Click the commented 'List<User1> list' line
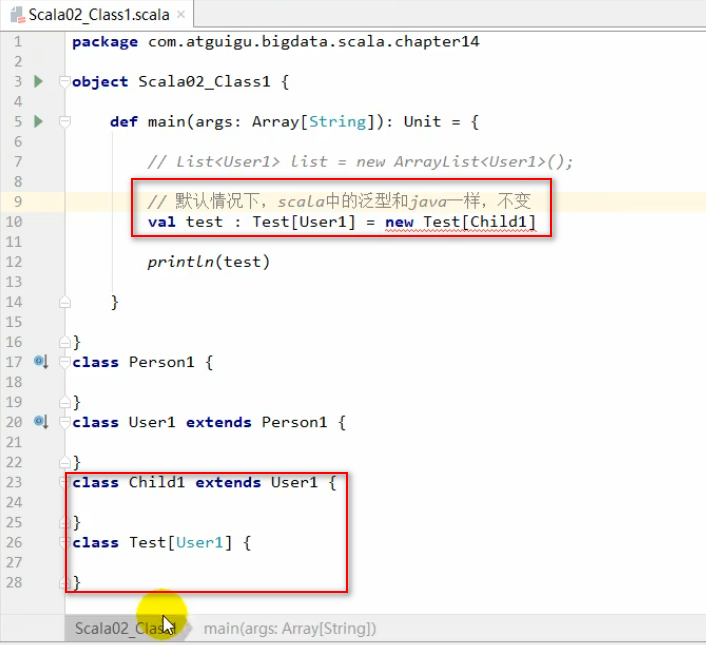Image resolution: width=706 pixels, height=645 pixels. pyautogui.click(x=360, y=162)
